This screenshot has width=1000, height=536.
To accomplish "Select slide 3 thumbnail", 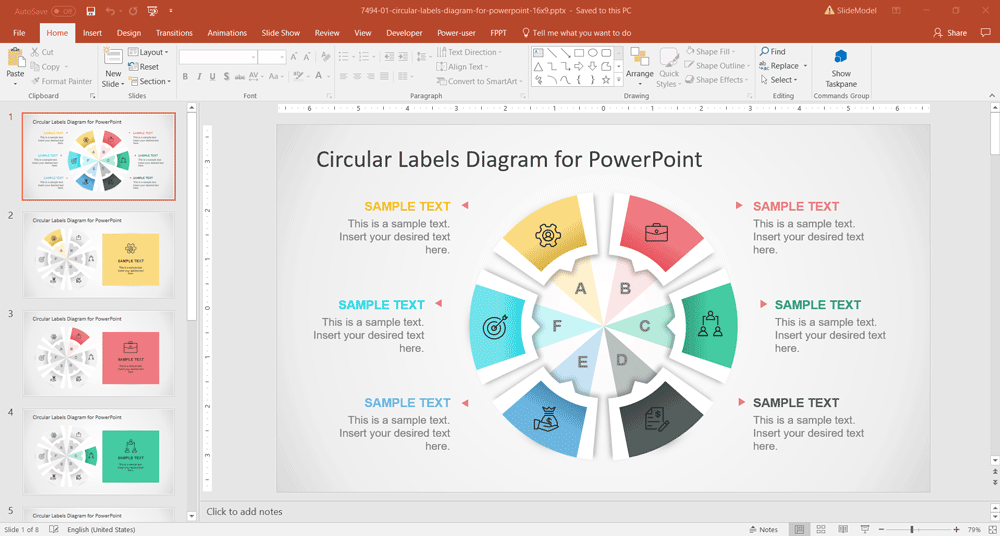I will 98,353.
